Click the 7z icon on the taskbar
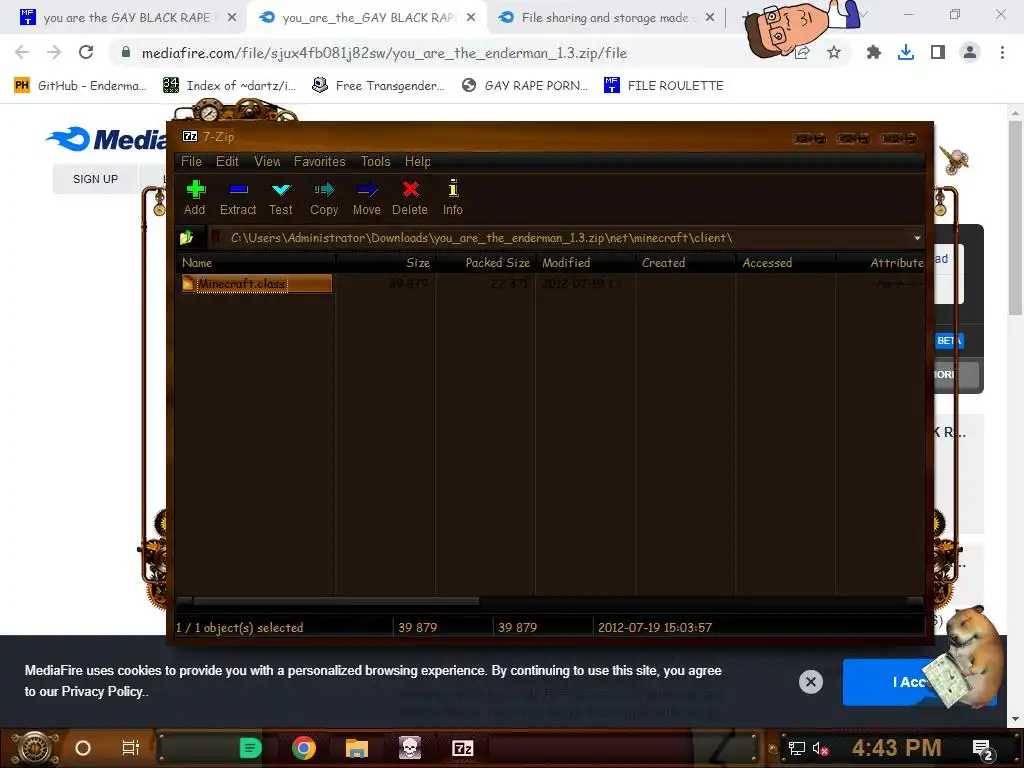Image resolution: width=1024 pixels, height=768 pixels. [463, 748]
